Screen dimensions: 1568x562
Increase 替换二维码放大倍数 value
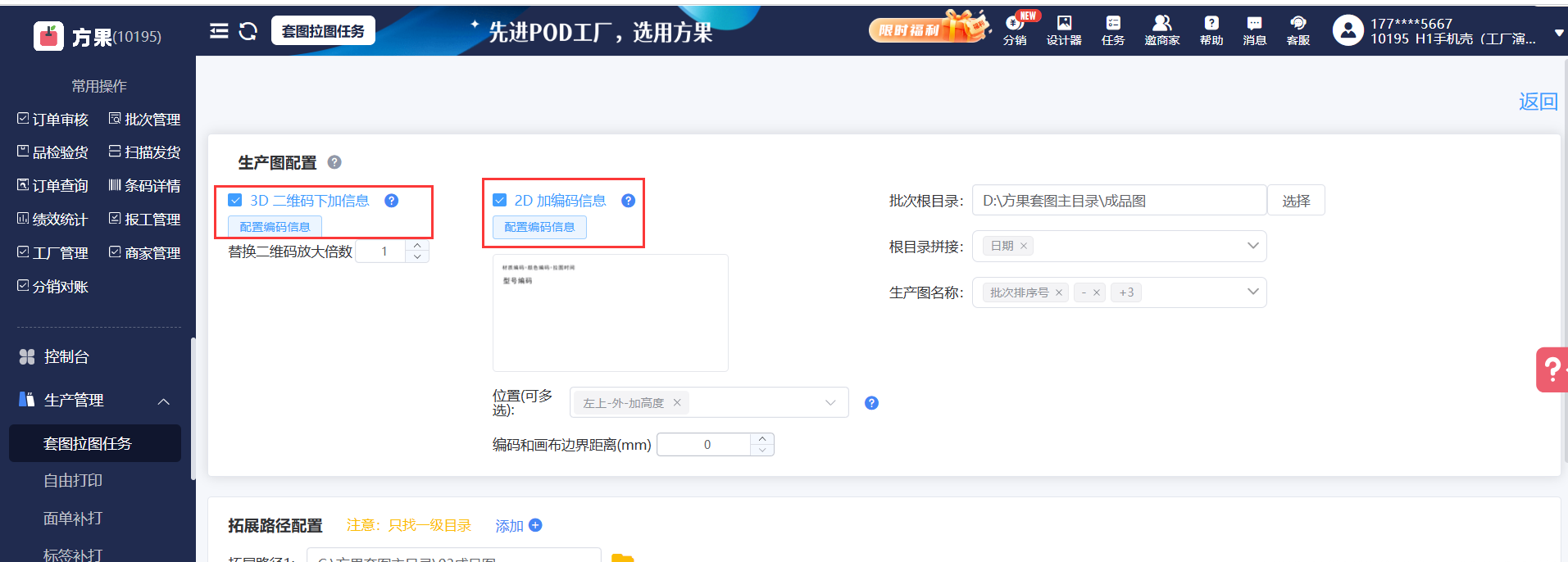pyautogui.click(x=417, y=246)
